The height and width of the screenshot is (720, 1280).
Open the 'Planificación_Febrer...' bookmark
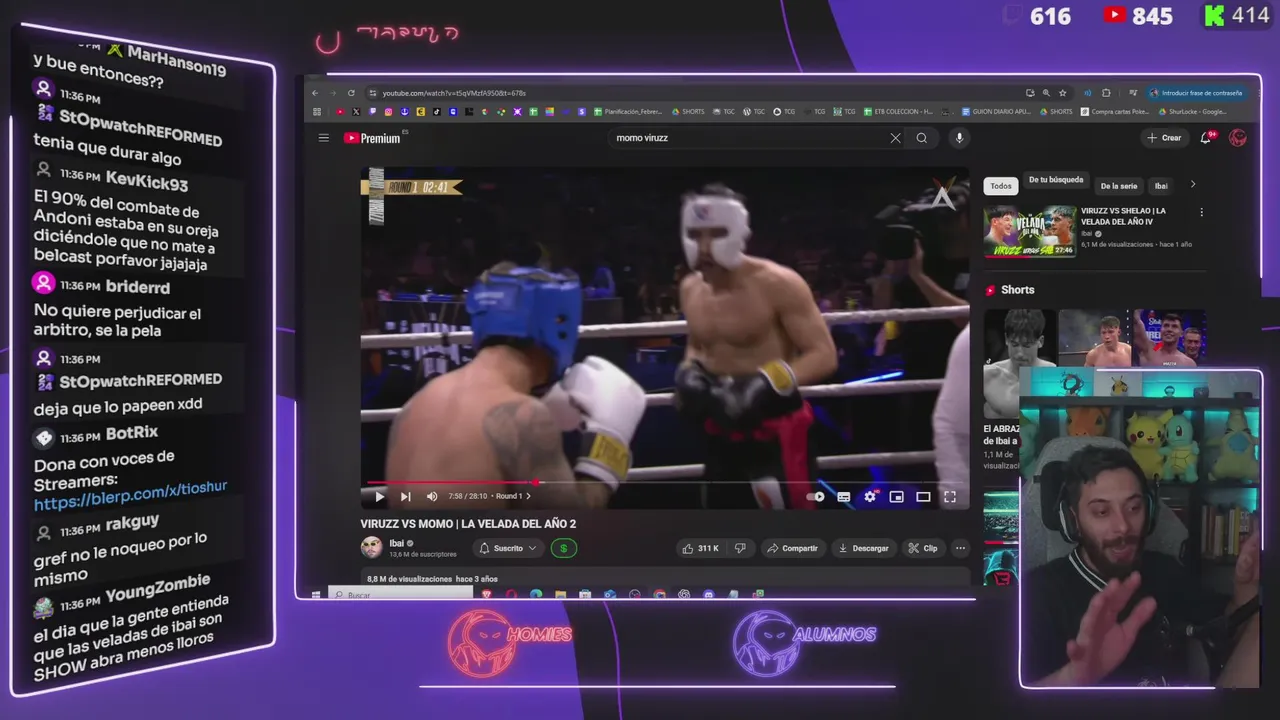pyautogui.click(x=629, y=112)
